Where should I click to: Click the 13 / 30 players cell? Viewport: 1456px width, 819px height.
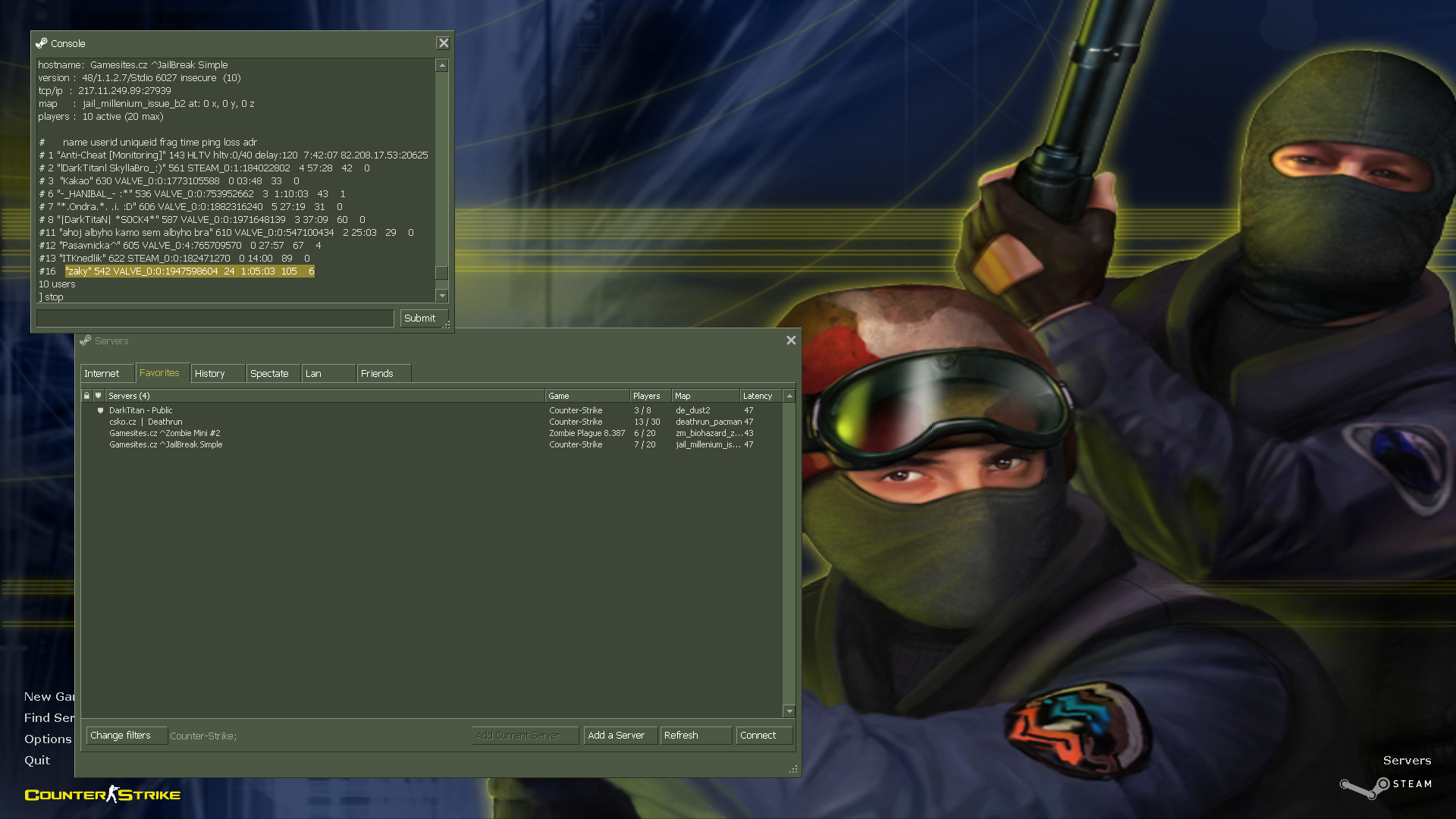pyautogui.click(x=647, y=422)
